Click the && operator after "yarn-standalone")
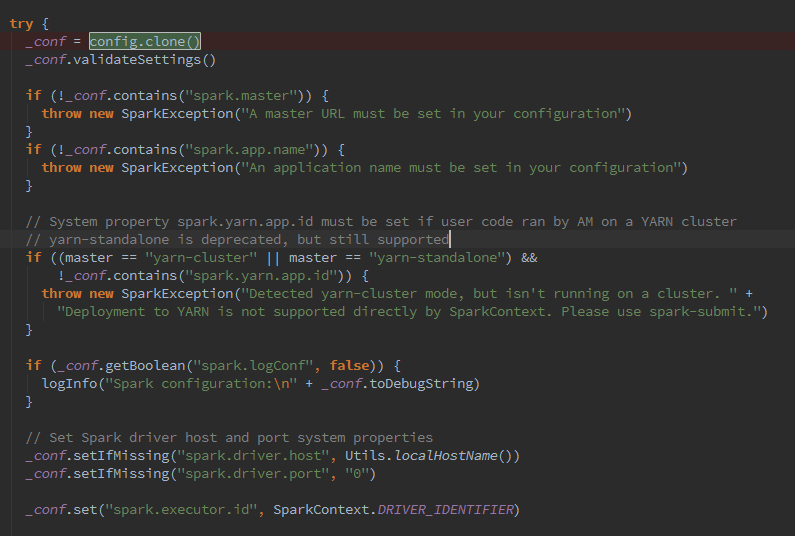Screen dimensions: 795x536 click(529, 258)
